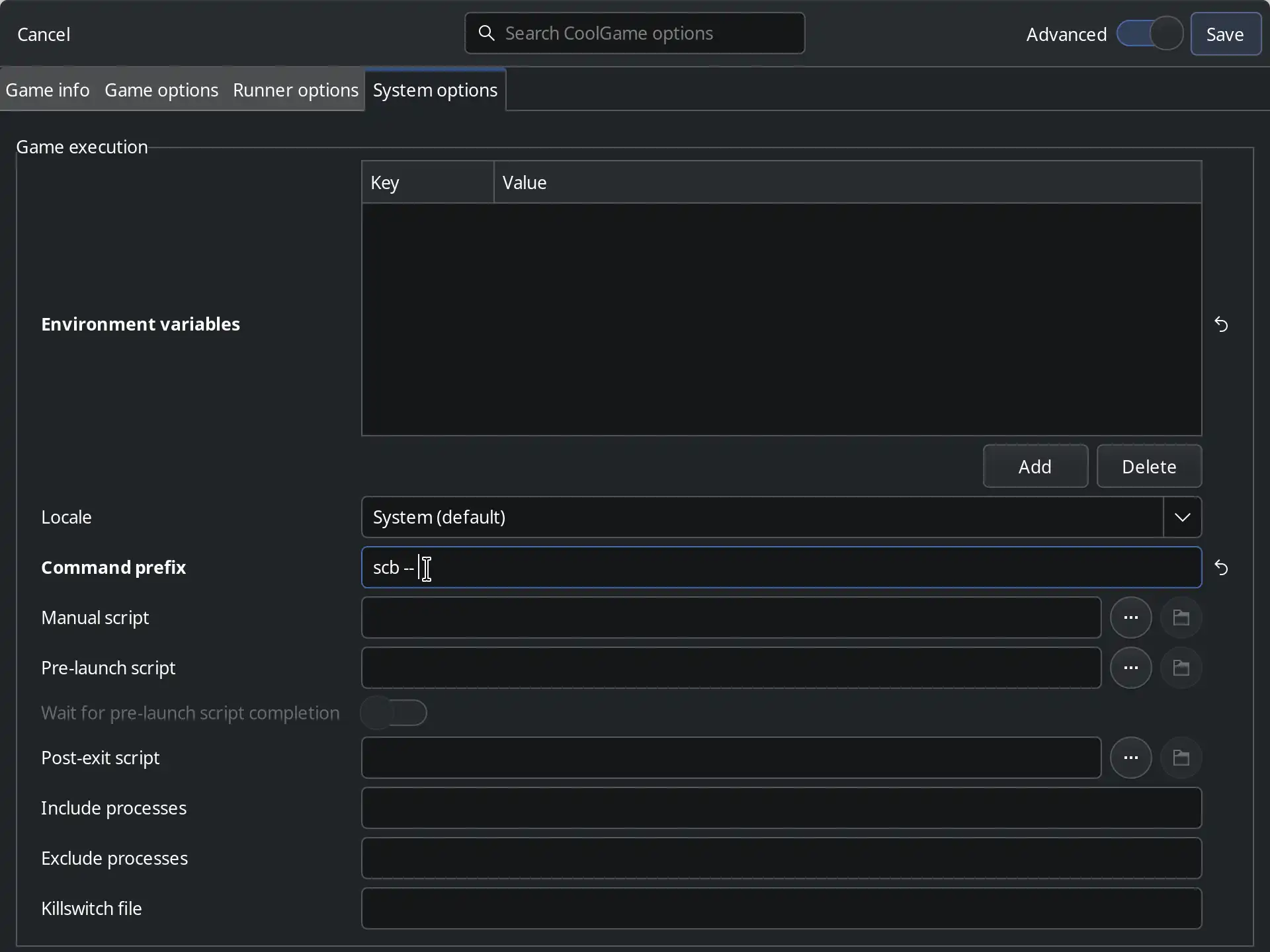
Task: Switch to the Game options tab
Action: pyautogui.click(x=161, y=90)
